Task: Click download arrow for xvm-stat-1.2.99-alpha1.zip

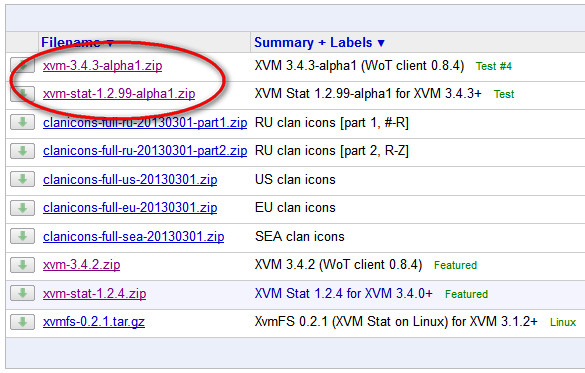Action: click(22, 94)
